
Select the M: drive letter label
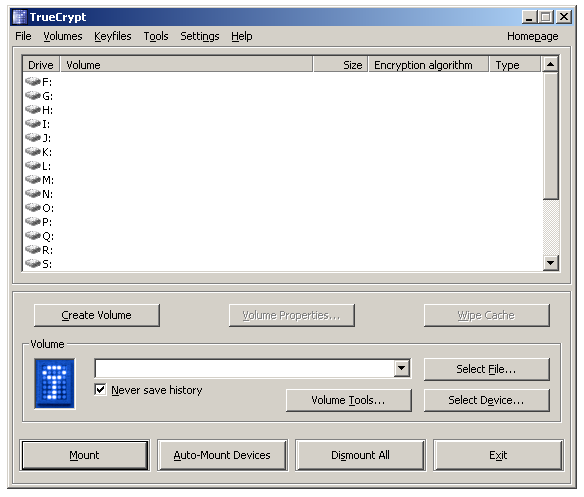[48, 180]
